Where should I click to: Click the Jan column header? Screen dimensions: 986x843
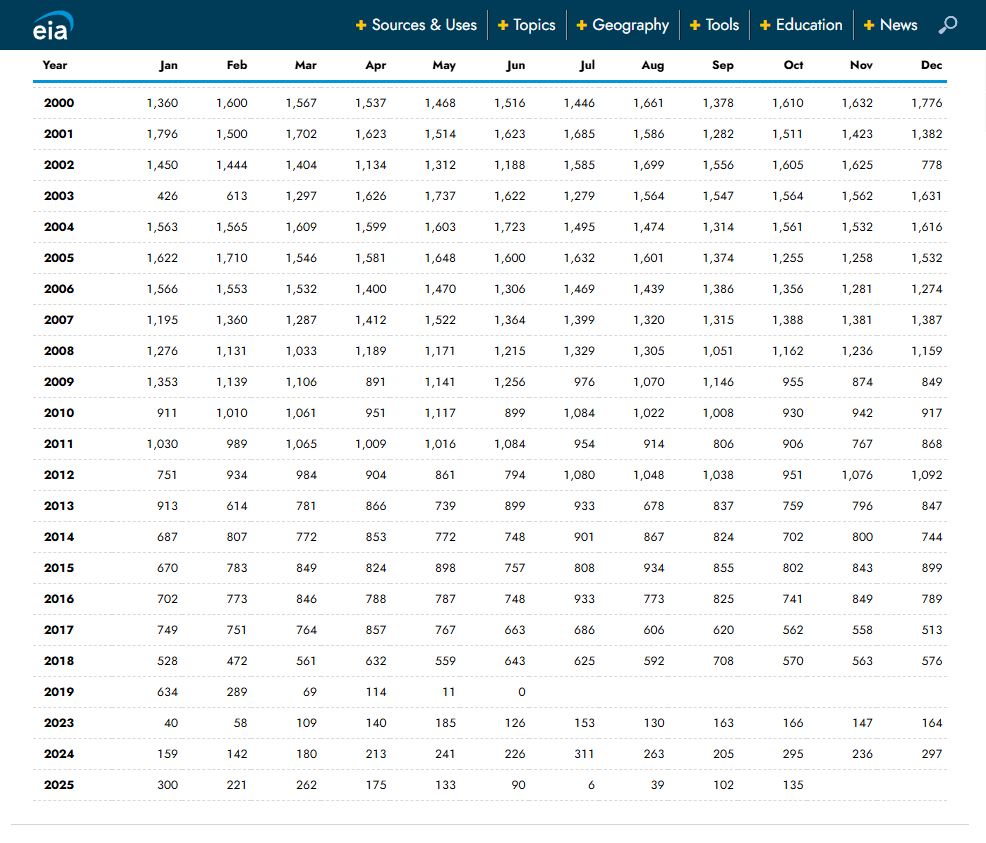pos(168,65)
